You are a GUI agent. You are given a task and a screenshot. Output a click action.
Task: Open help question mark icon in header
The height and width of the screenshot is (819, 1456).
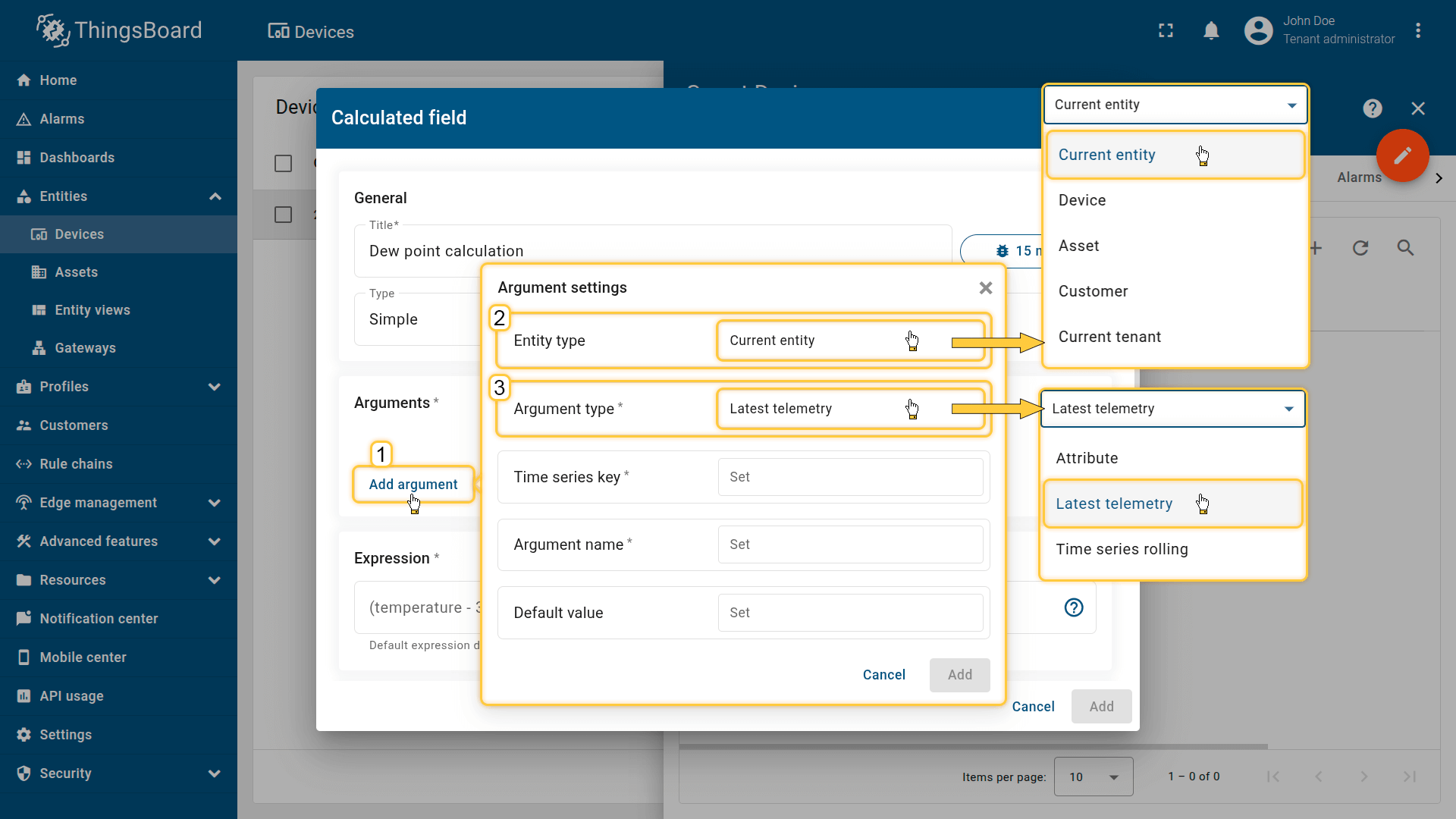point(1372,108)
